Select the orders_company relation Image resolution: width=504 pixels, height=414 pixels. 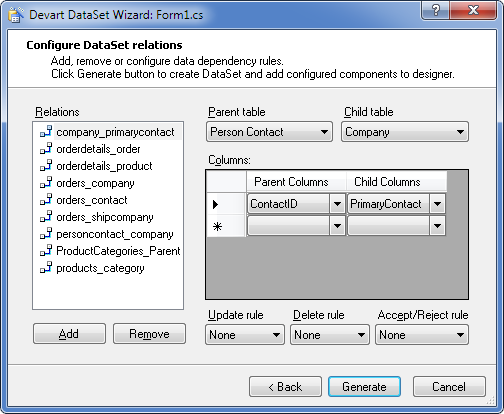[x=95, y=183]
